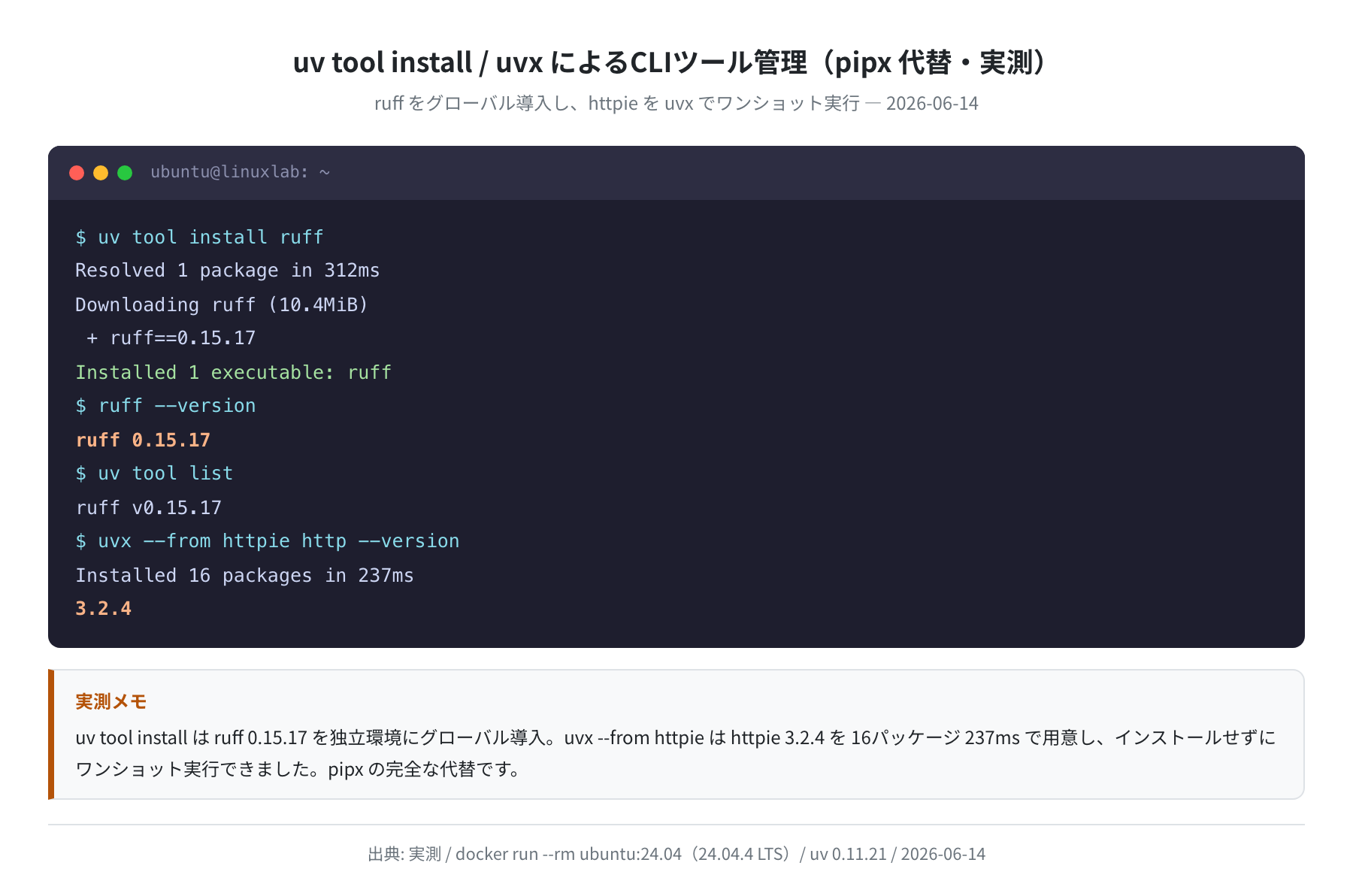This screenshot has width=1353, height=896.
Task: Click the orange version output '3.2.4'
Action: click(103, 609)
